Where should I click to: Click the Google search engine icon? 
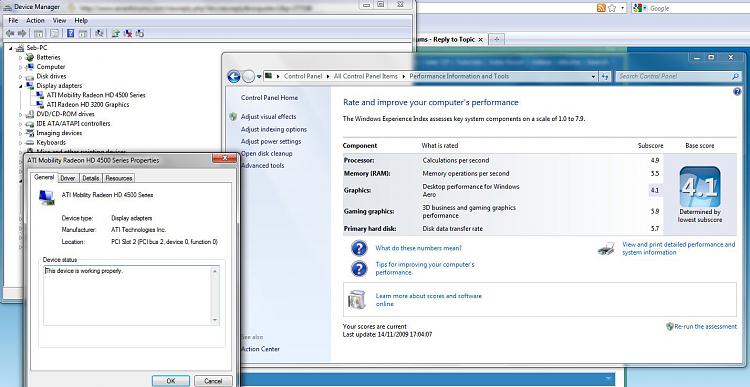coord(638,8)
